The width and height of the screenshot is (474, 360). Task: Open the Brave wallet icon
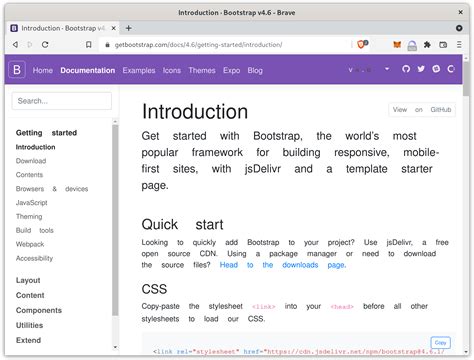[443, 45]
